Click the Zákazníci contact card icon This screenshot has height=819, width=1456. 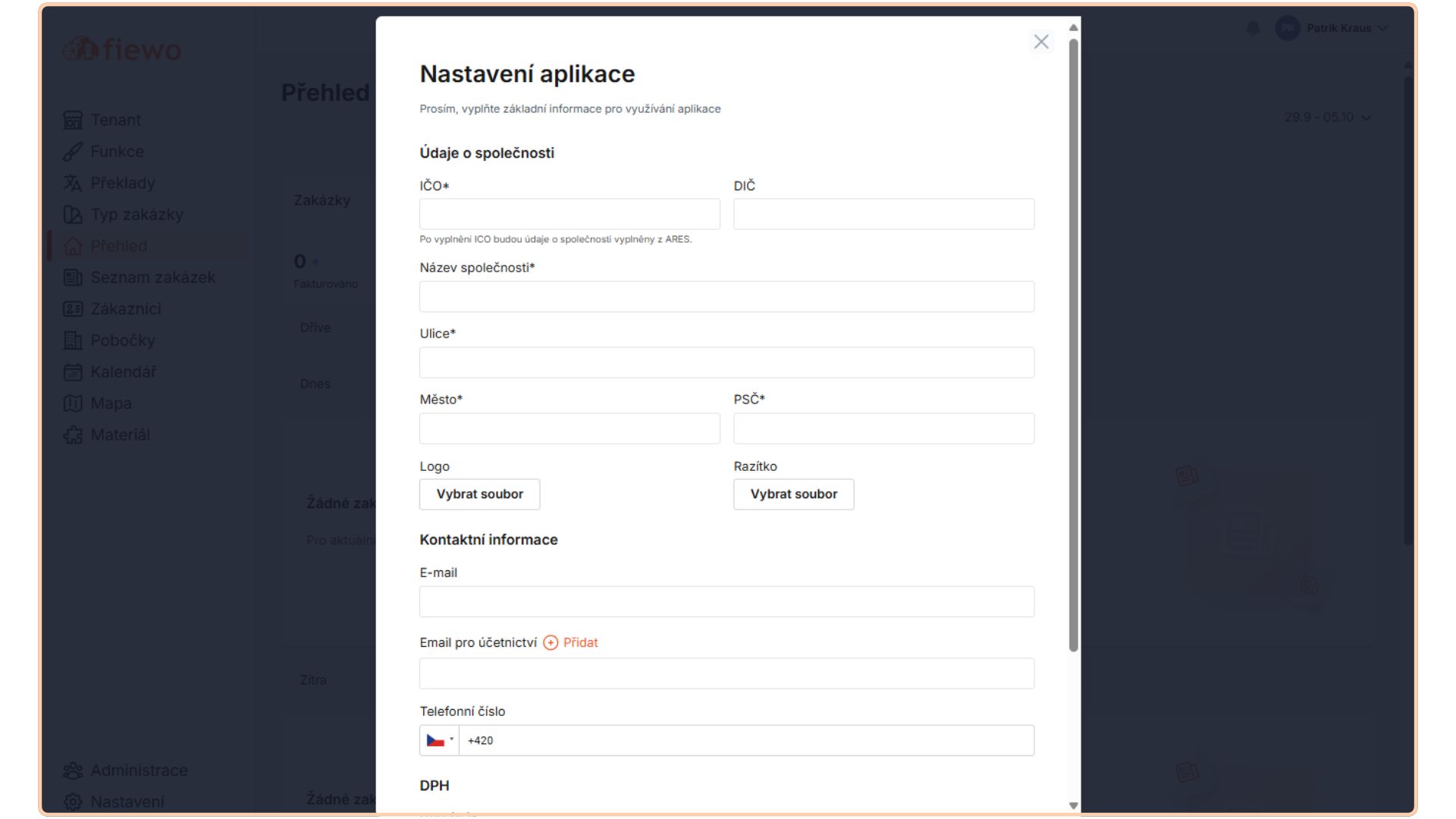73,309
